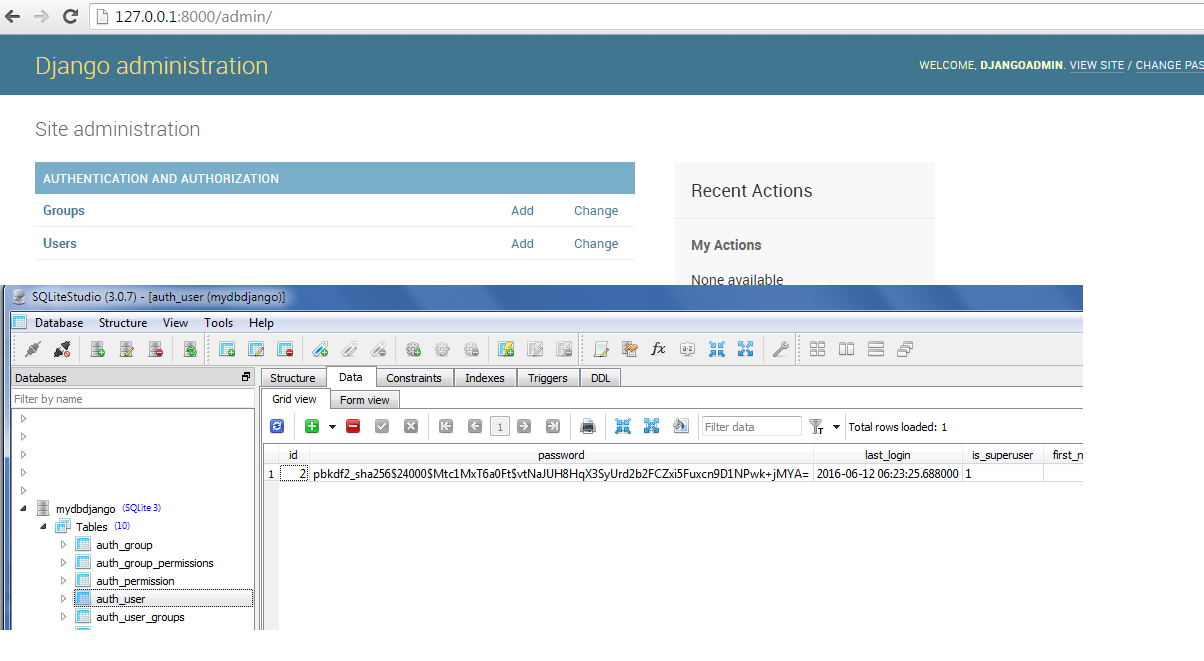Viewport: 1204px width, 661px height.
Task: Open insert-row options dropdown arrow
Action: (x=332, y=427)
